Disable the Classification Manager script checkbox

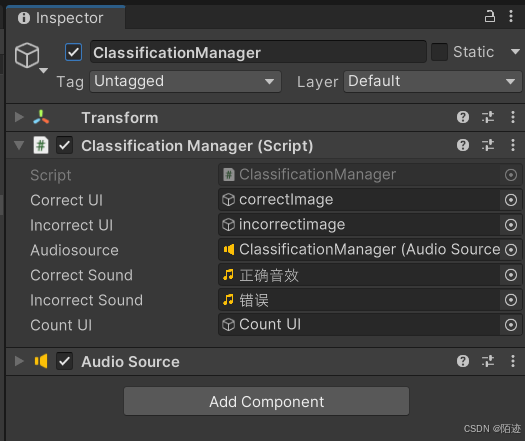pyautogui.click(x=64, y=145)
